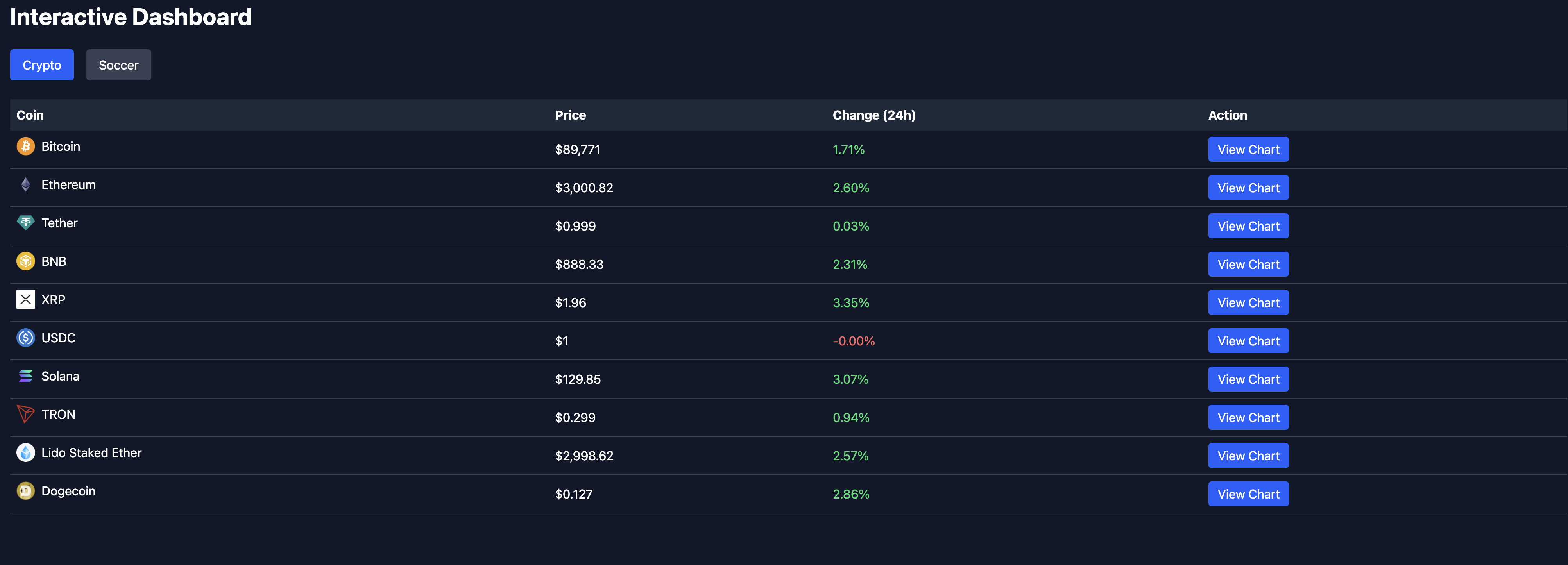Screen dimensions: 1568x565
Task: Click the $129.85 price
Action: pos(578,380)
